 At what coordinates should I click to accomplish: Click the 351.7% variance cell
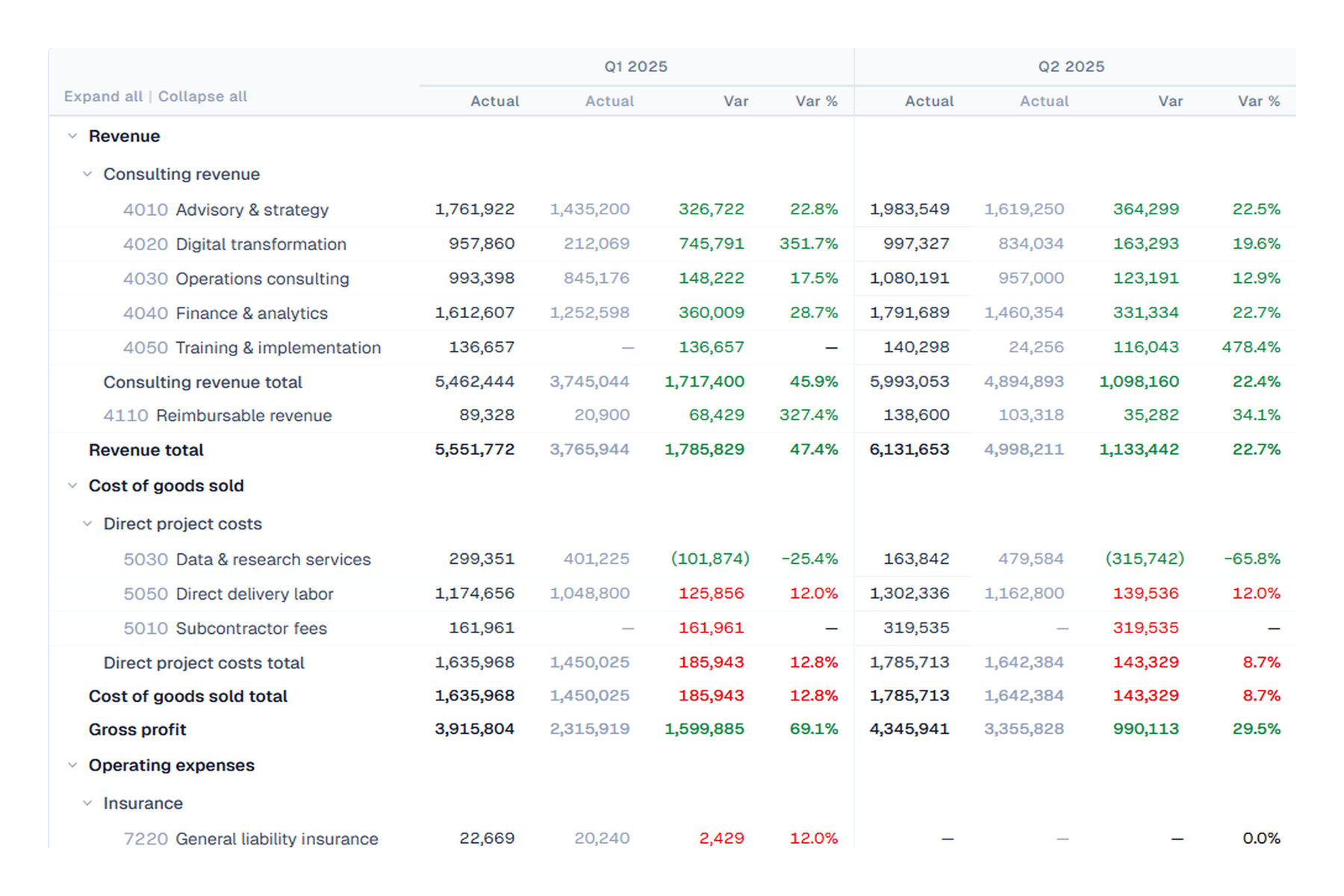pyautogui.click(x=809, y=243)
